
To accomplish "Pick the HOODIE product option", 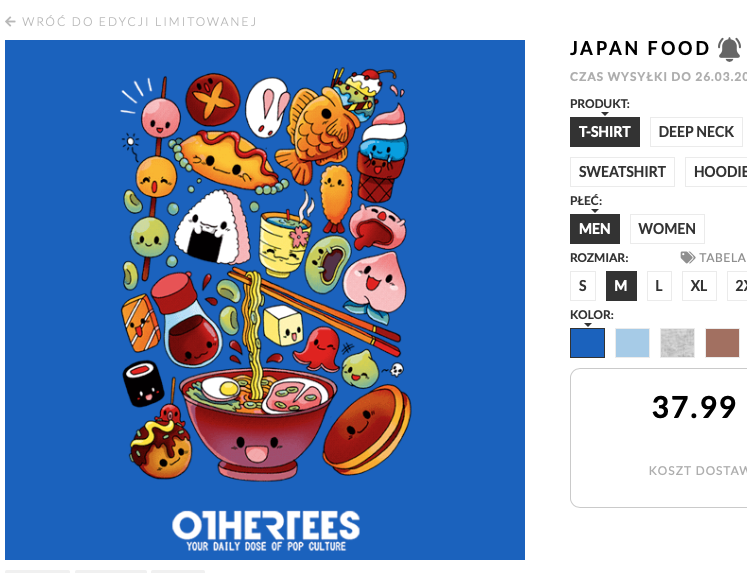I will coord(720,172).
